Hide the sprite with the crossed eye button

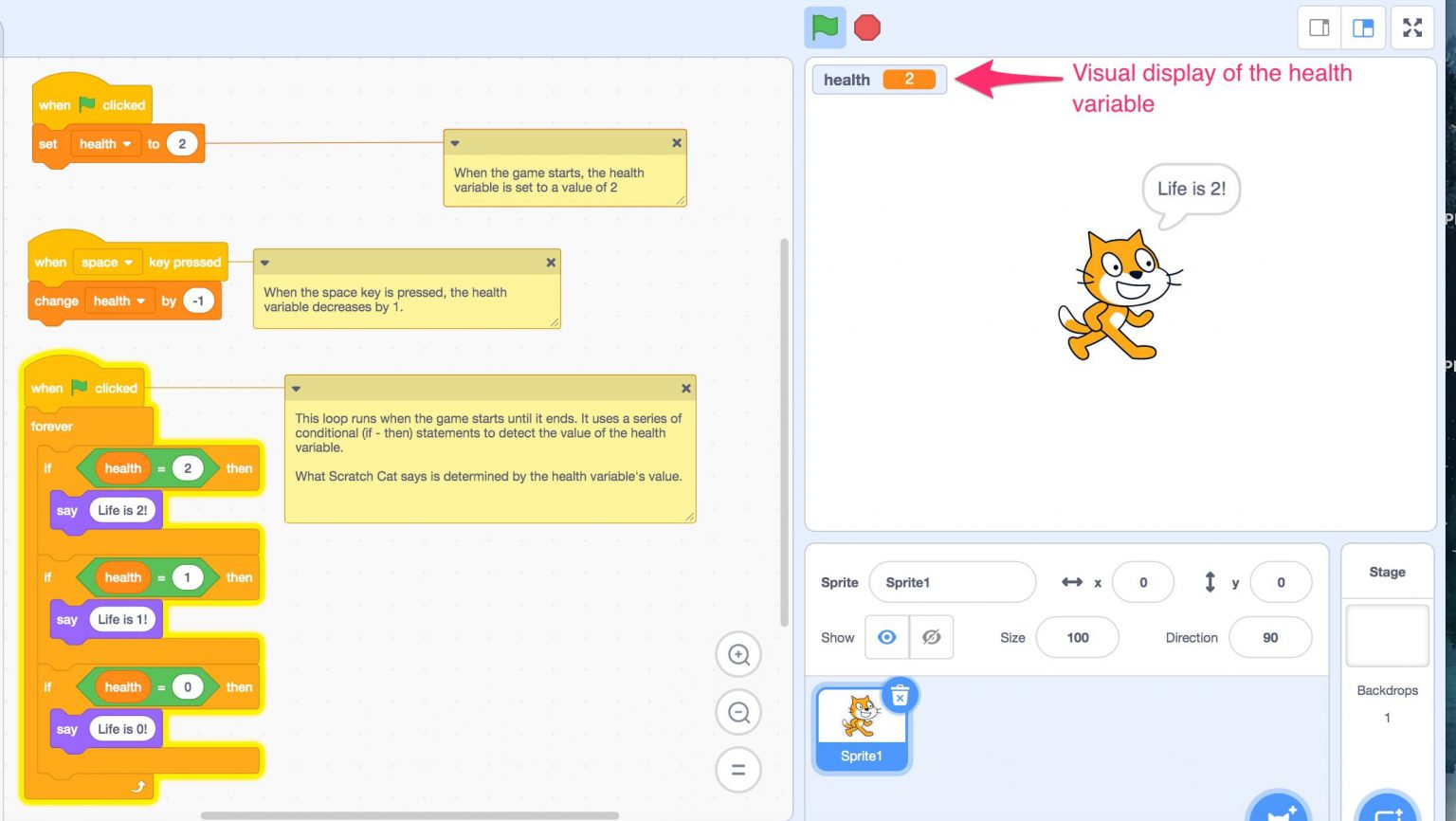(931, 637)
